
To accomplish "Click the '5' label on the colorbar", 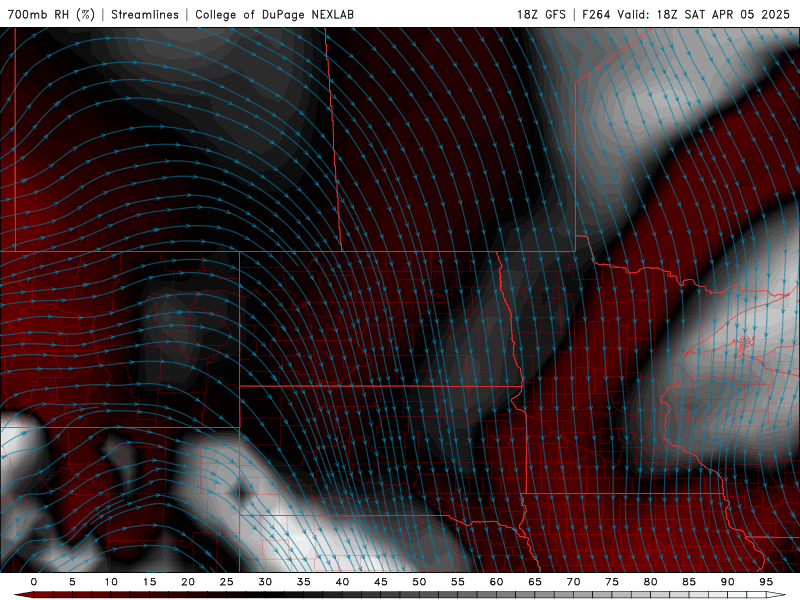I will [72, 582].
